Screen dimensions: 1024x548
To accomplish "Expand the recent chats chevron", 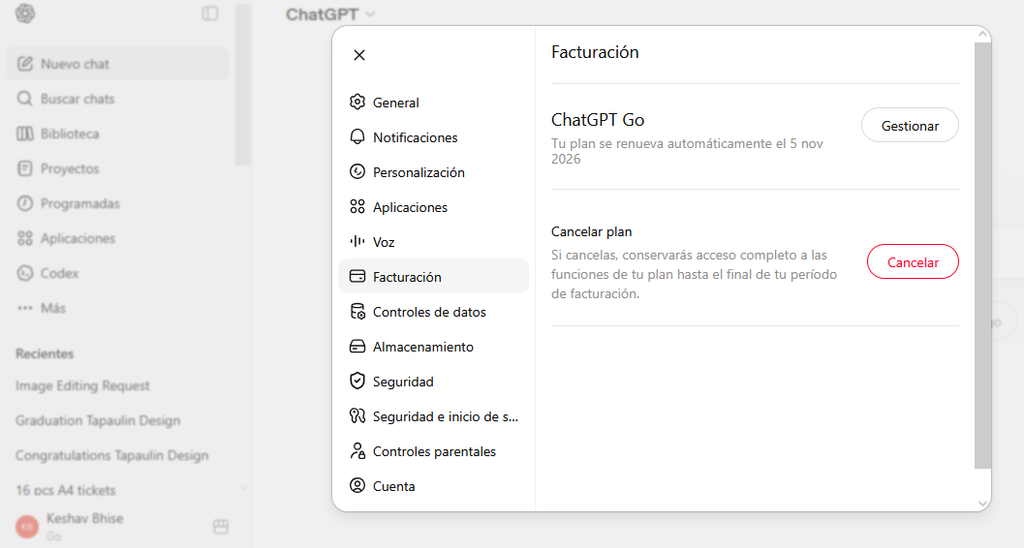I will [x=244, y=487].
